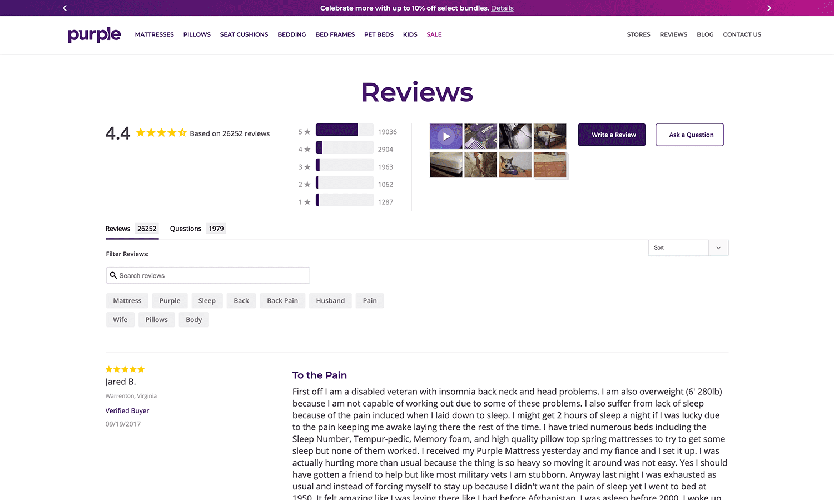The width and height of the screenshot is (834, 500).
Task: Toggle the Back Pain filter tag
Action: [282, 301]
